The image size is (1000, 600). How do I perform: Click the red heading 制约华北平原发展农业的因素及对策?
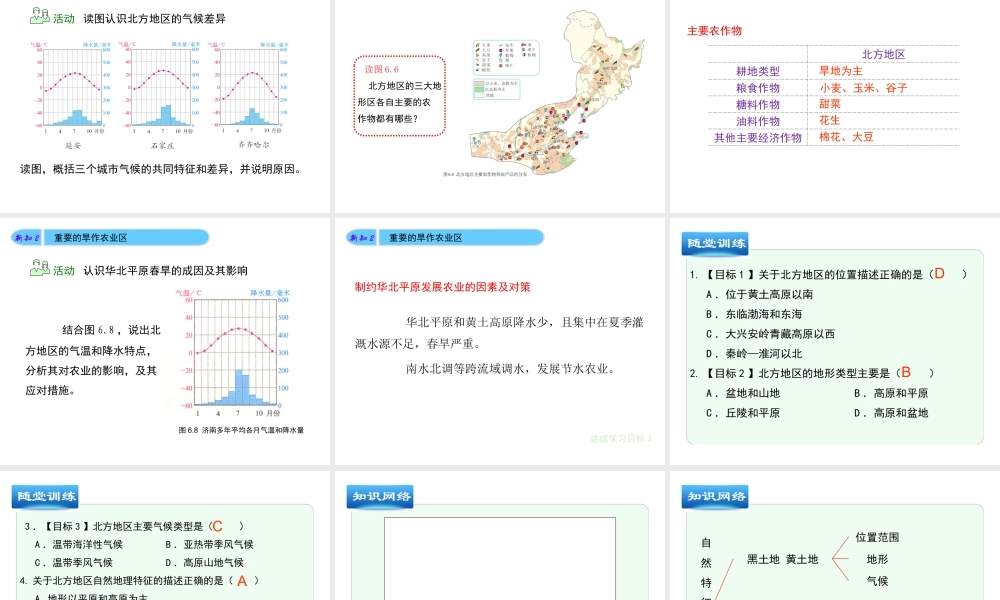coord(443,287)
